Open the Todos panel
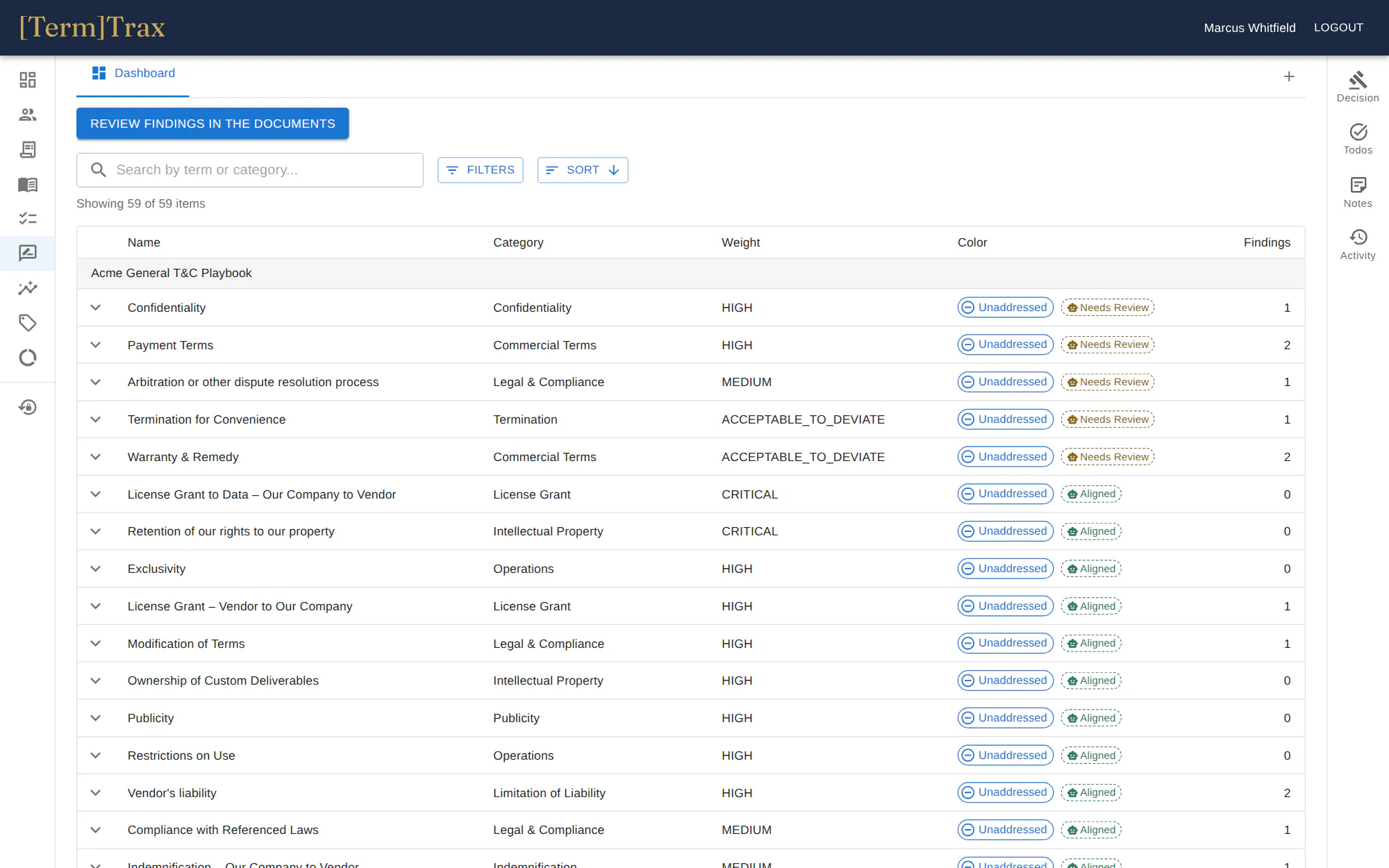The image size is (1389, 868). (1358, 139)
